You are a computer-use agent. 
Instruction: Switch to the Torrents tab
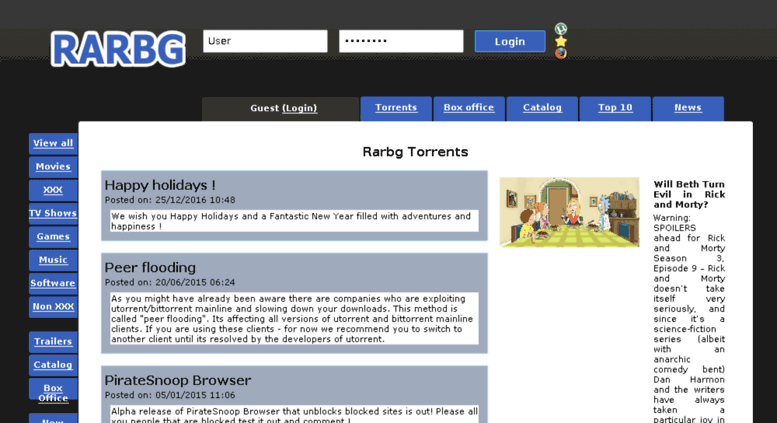click(396, 108)
